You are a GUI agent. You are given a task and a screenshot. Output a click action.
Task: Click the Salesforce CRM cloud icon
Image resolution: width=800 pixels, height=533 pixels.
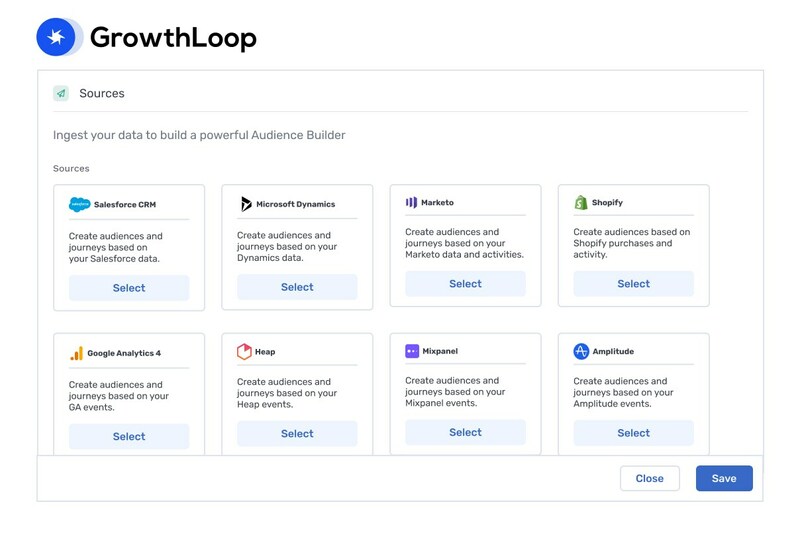click(x=79, y=204)
